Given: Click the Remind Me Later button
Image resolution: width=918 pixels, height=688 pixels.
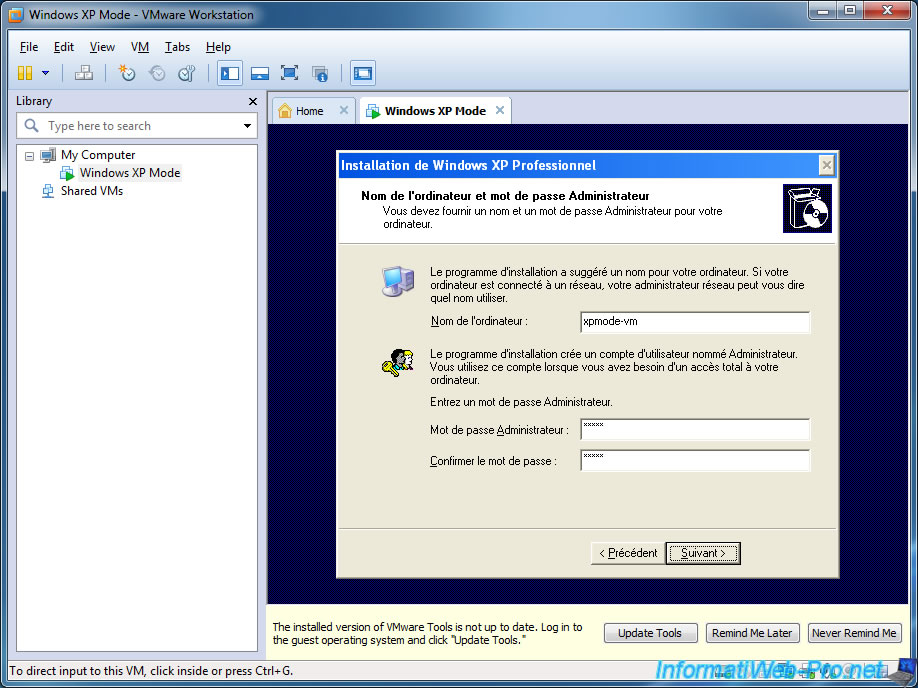Looking at the screenshot, I should [x=752, y=633].
